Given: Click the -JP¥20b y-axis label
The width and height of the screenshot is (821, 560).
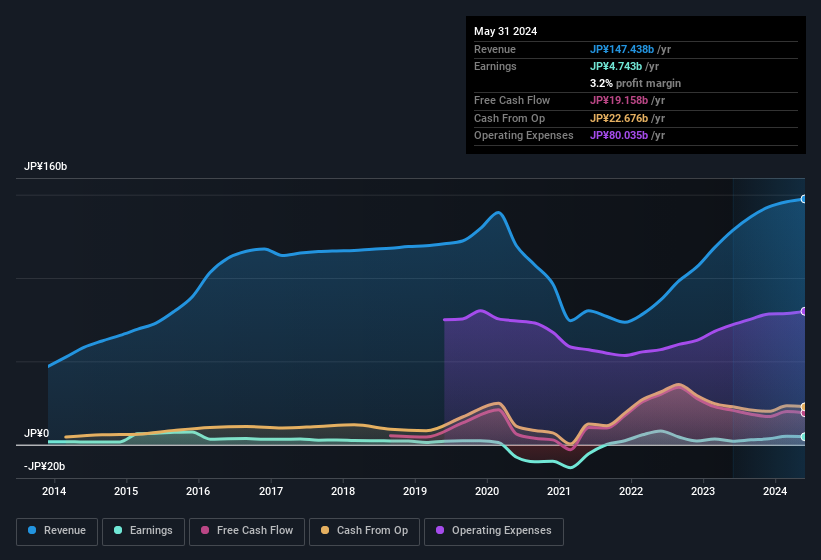Looking at the screenshot, I should tap(45, 466).
